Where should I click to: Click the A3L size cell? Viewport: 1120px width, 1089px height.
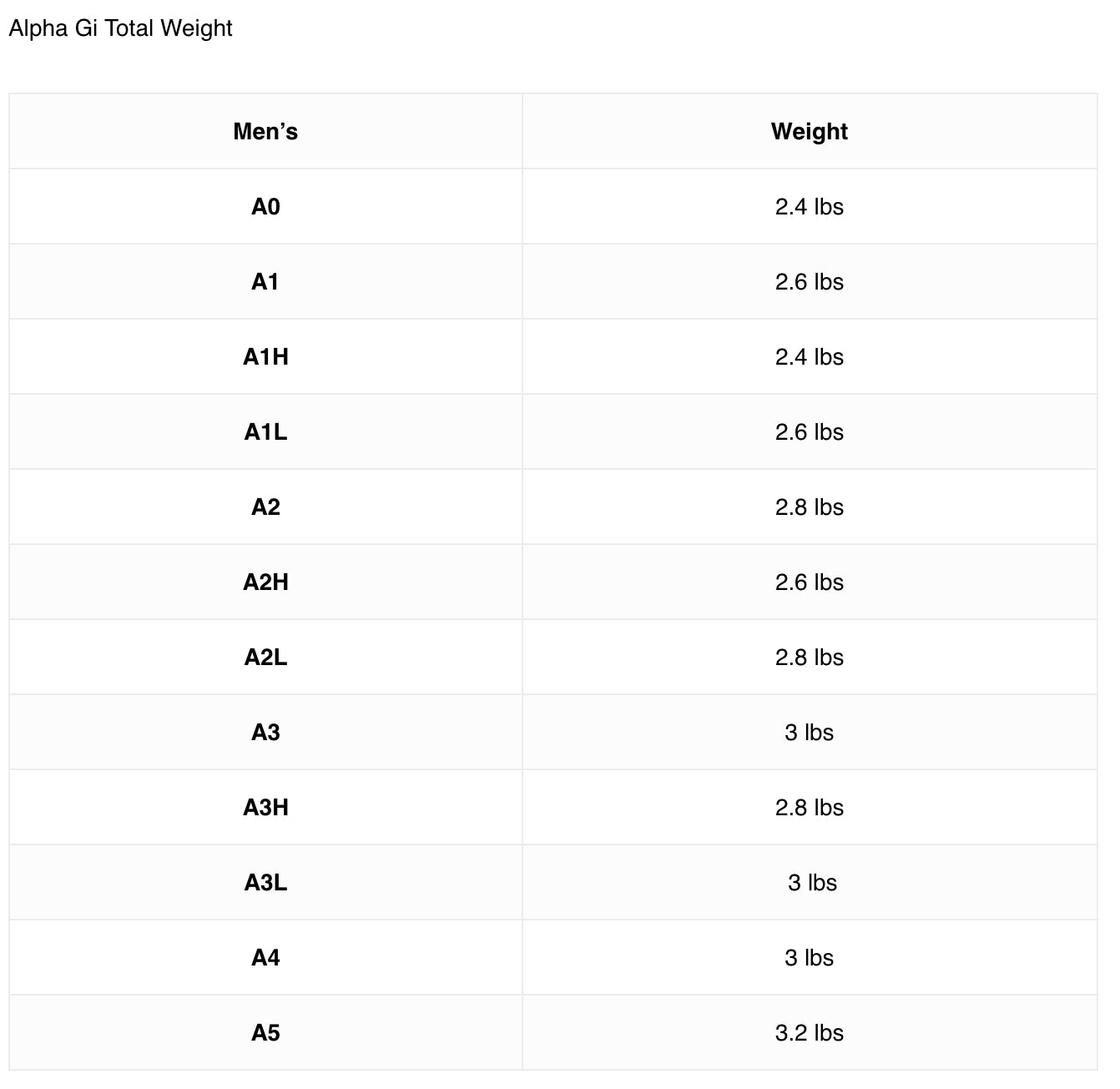pyautogui.click(x=265, y=882)
